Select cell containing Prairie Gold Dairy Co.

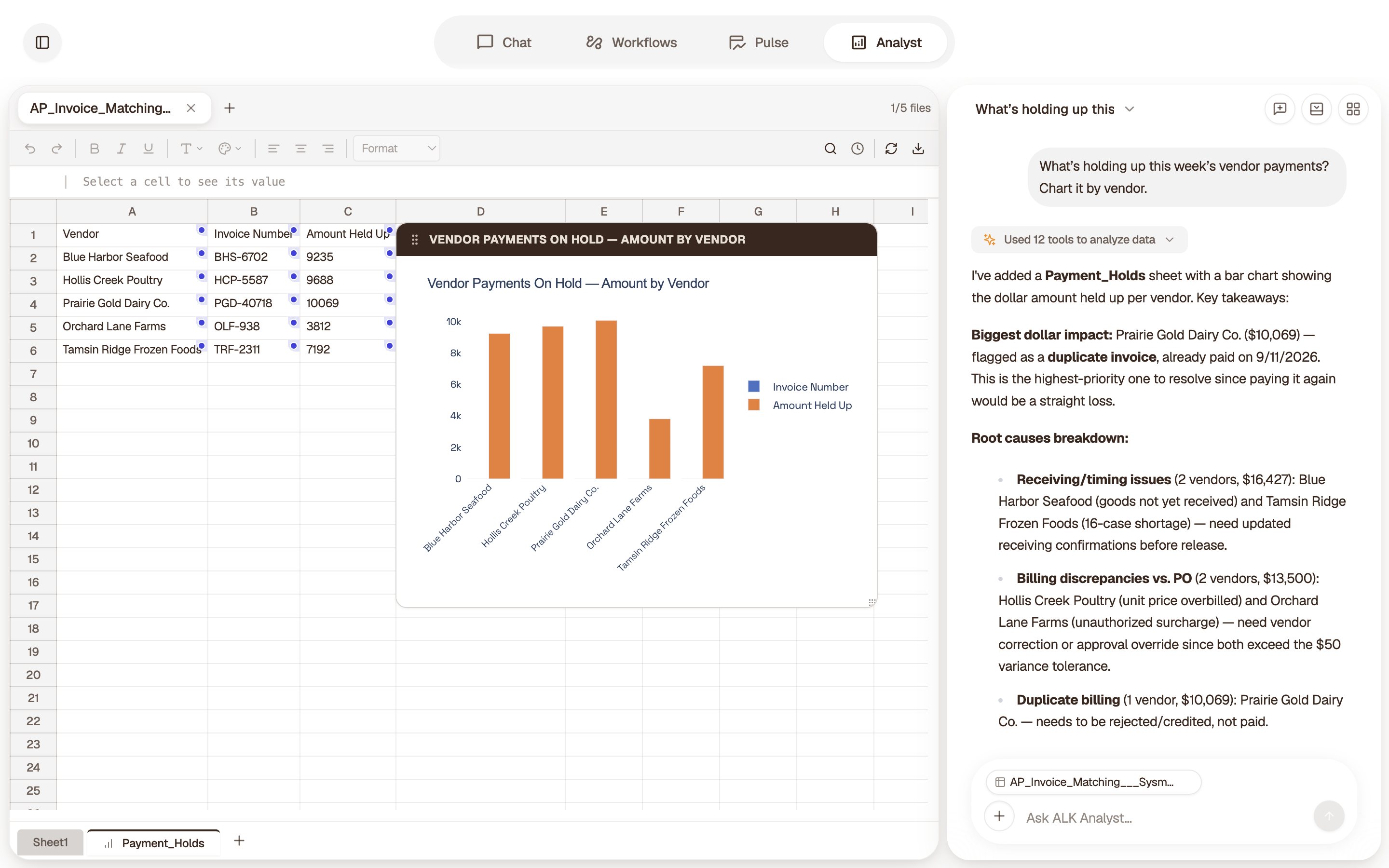(132, 303)
